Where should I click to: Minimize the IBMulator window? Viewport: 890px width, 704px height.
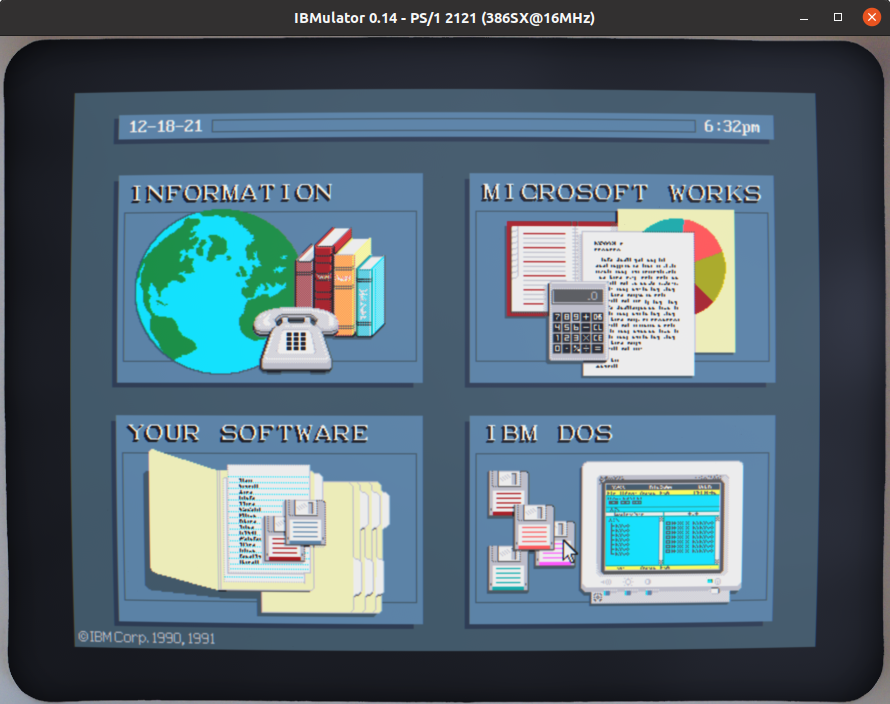tap(804, 18)
